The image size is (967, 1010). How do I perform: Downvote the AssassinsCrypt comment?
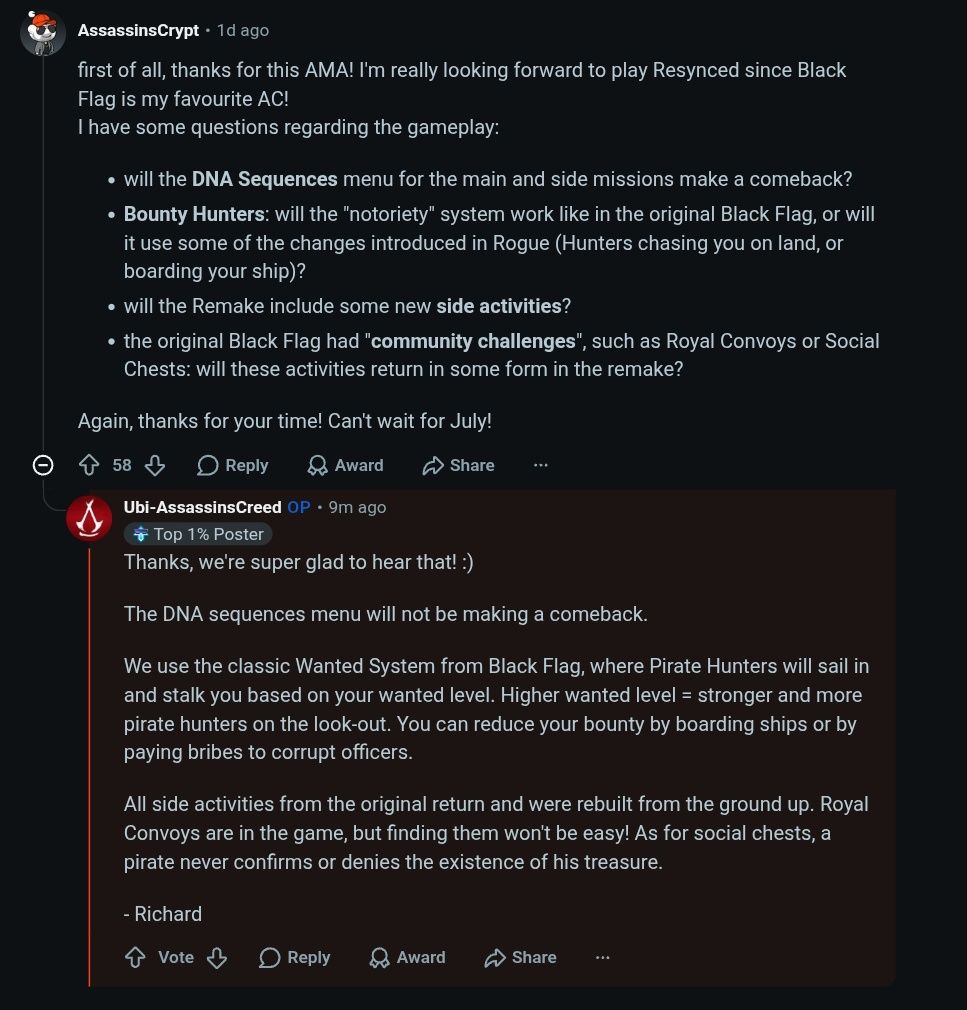155,465
